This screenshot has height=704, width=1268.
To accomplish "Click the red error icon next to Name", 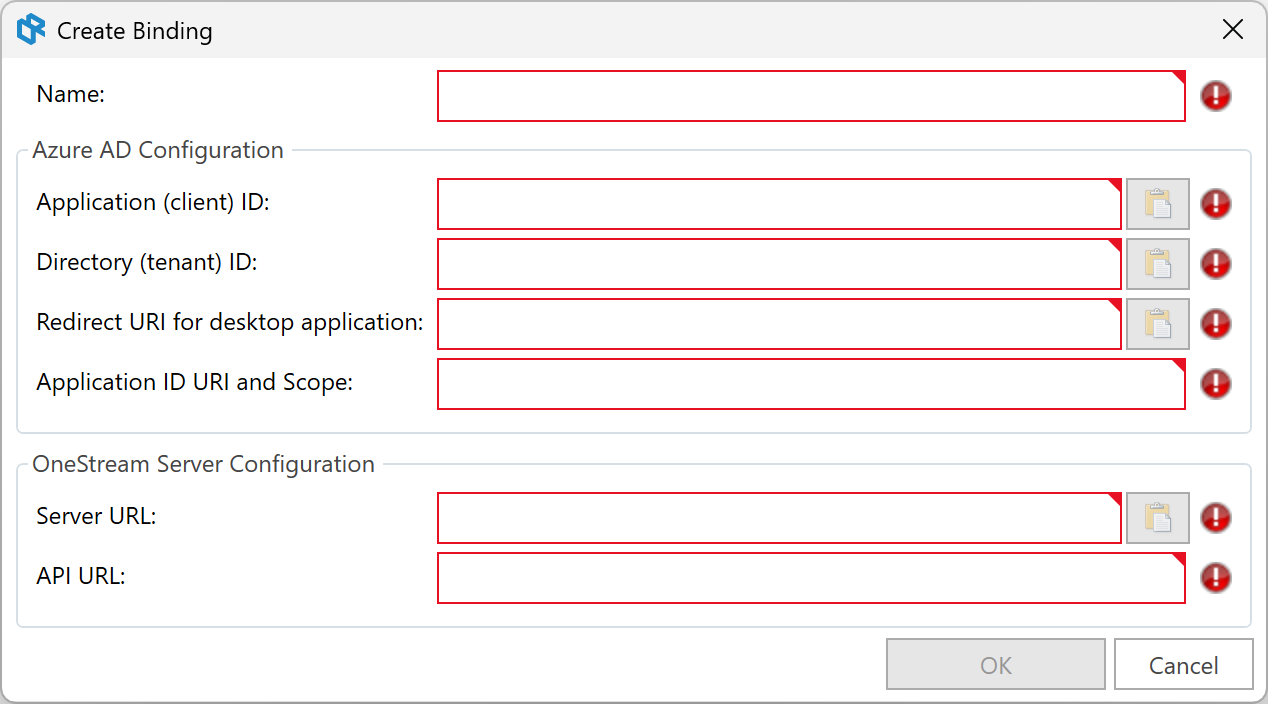I will 1216,96.
